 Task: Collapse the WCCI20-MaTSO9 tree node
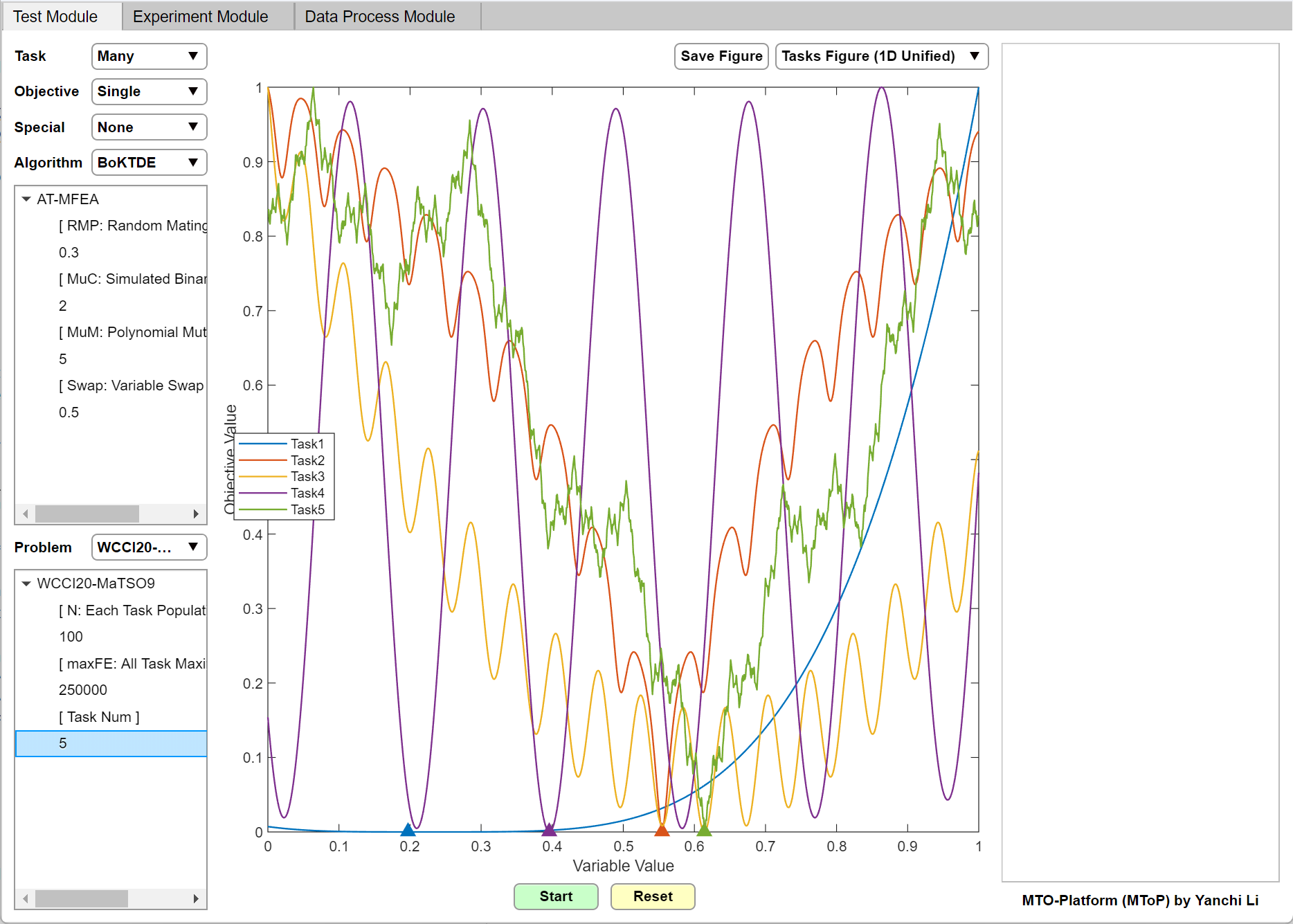(26, 583)
